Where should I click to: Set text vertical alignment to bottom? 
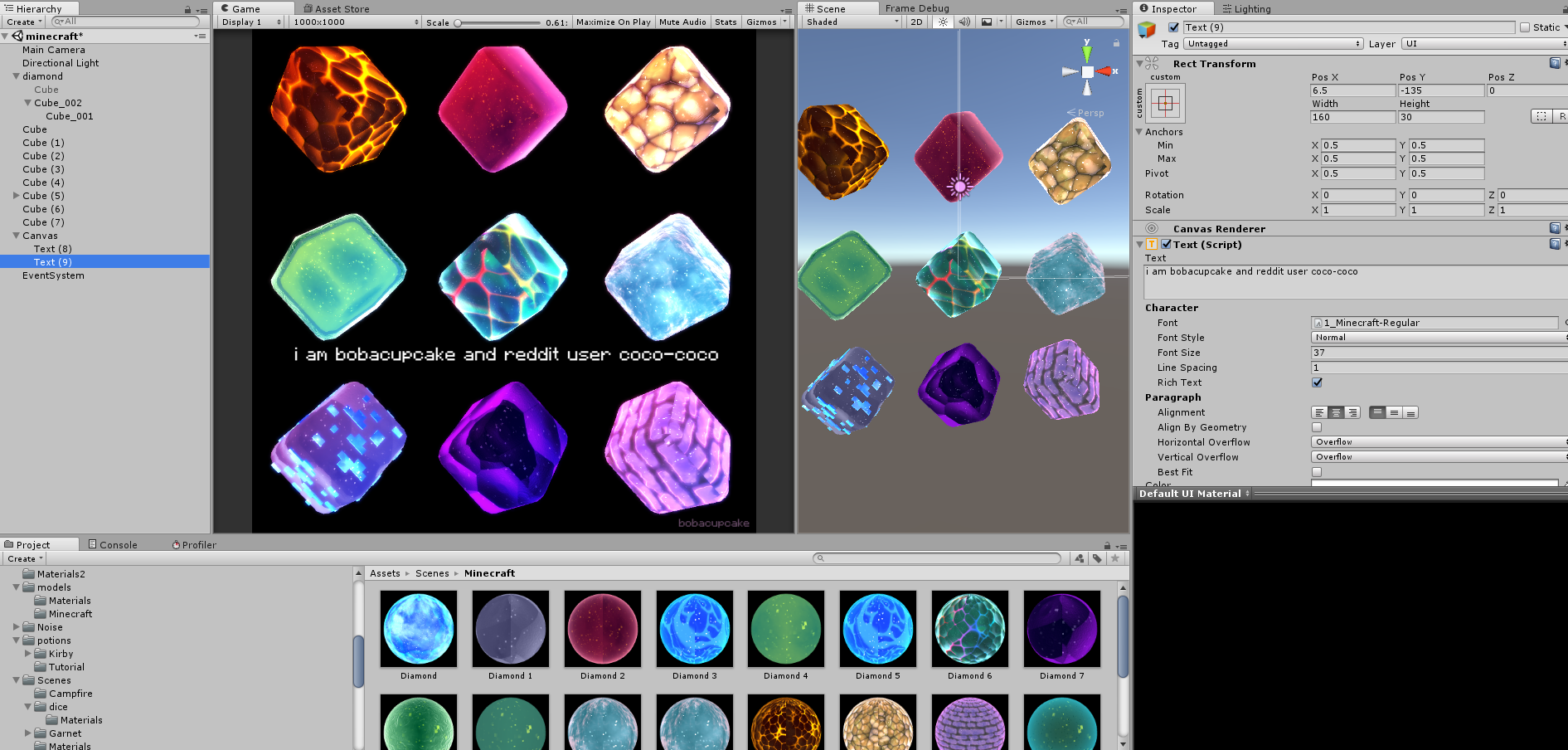[x=1410, y=412]
